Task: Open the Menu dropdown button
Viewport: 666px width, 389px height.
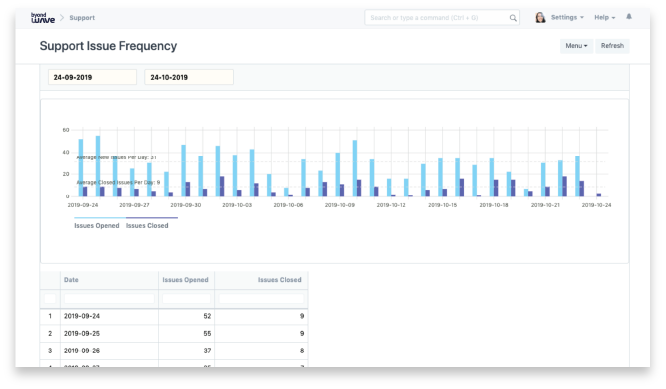Action: click(576, 46)
